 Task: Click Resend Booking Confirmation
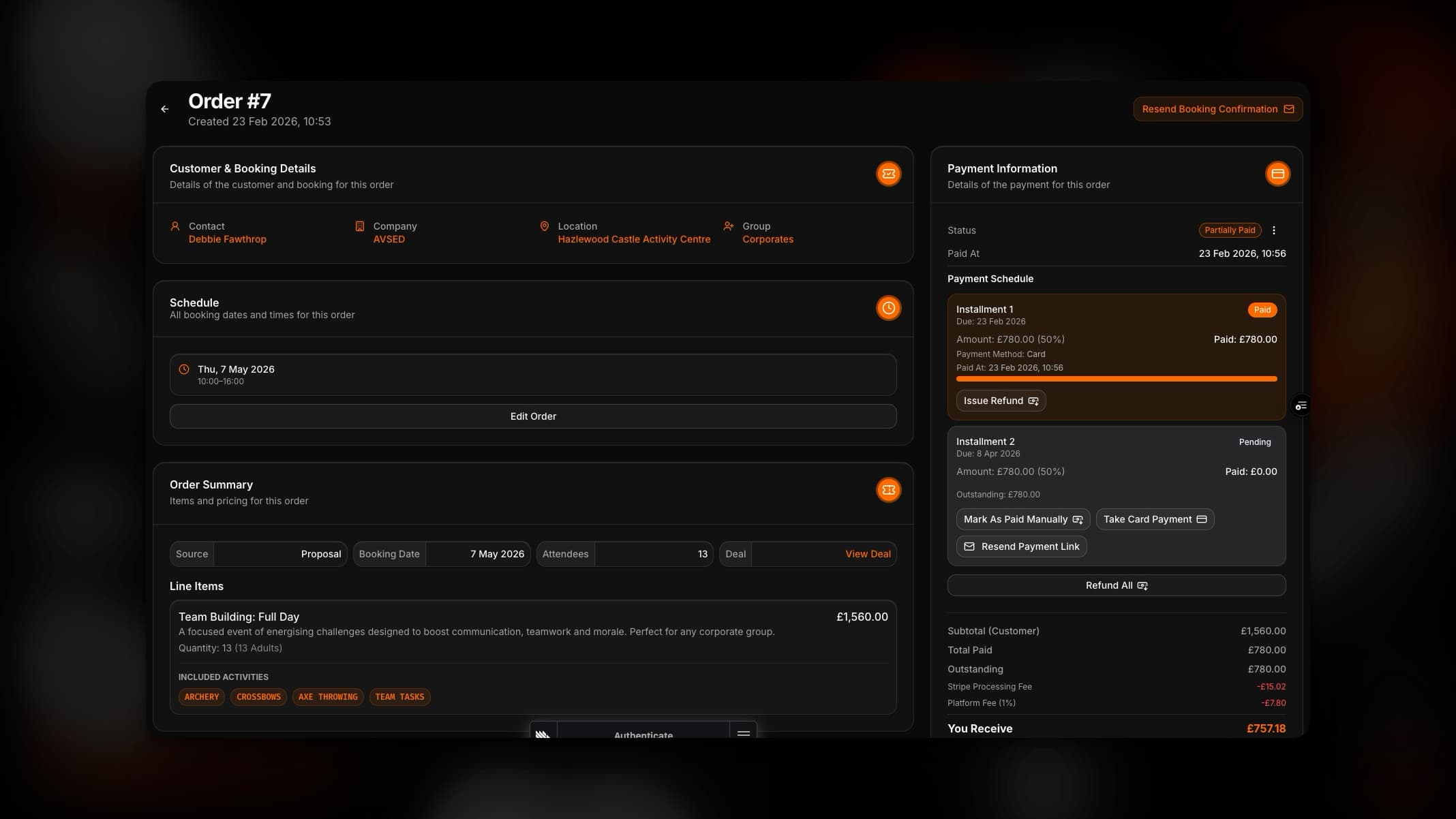pos(1217,109)
